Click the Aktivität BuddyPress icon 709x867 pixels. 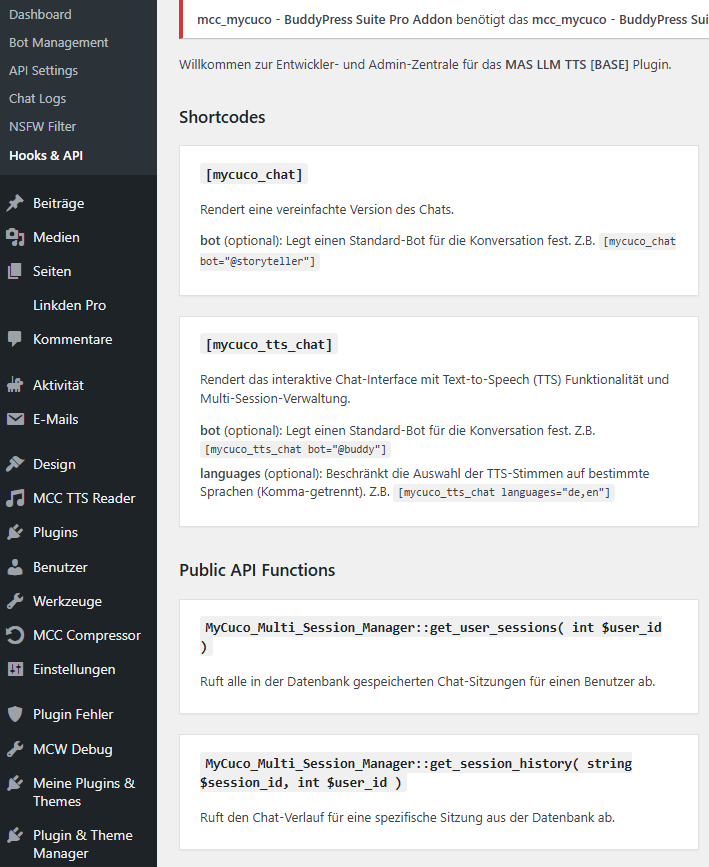pyautogui.click(x=15, y=385)
